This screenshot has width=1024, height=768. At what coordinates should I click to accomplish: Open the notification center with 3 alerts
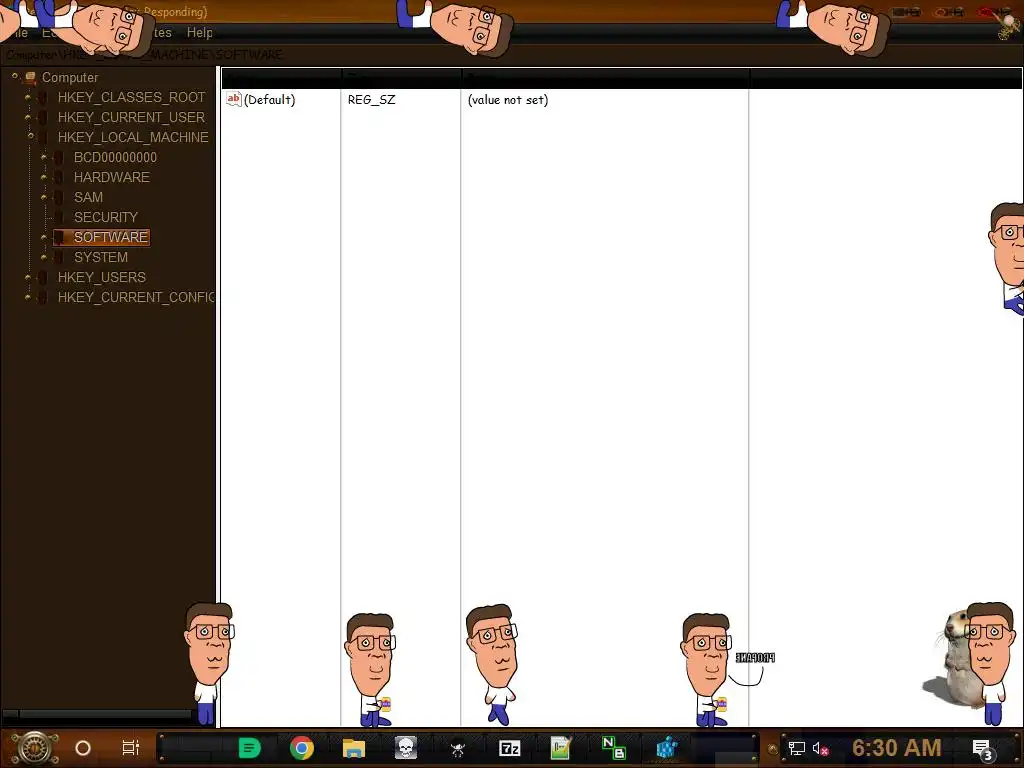983,750
